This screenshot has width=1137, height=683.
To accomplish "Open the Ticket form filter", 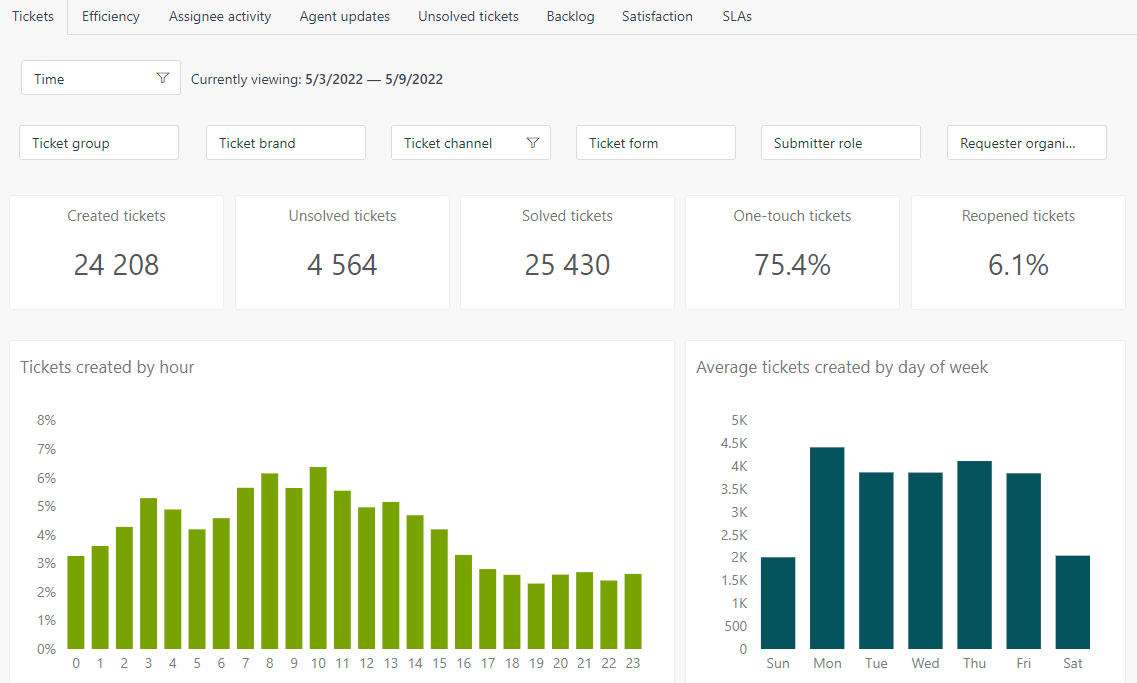I will coord(655,142).
